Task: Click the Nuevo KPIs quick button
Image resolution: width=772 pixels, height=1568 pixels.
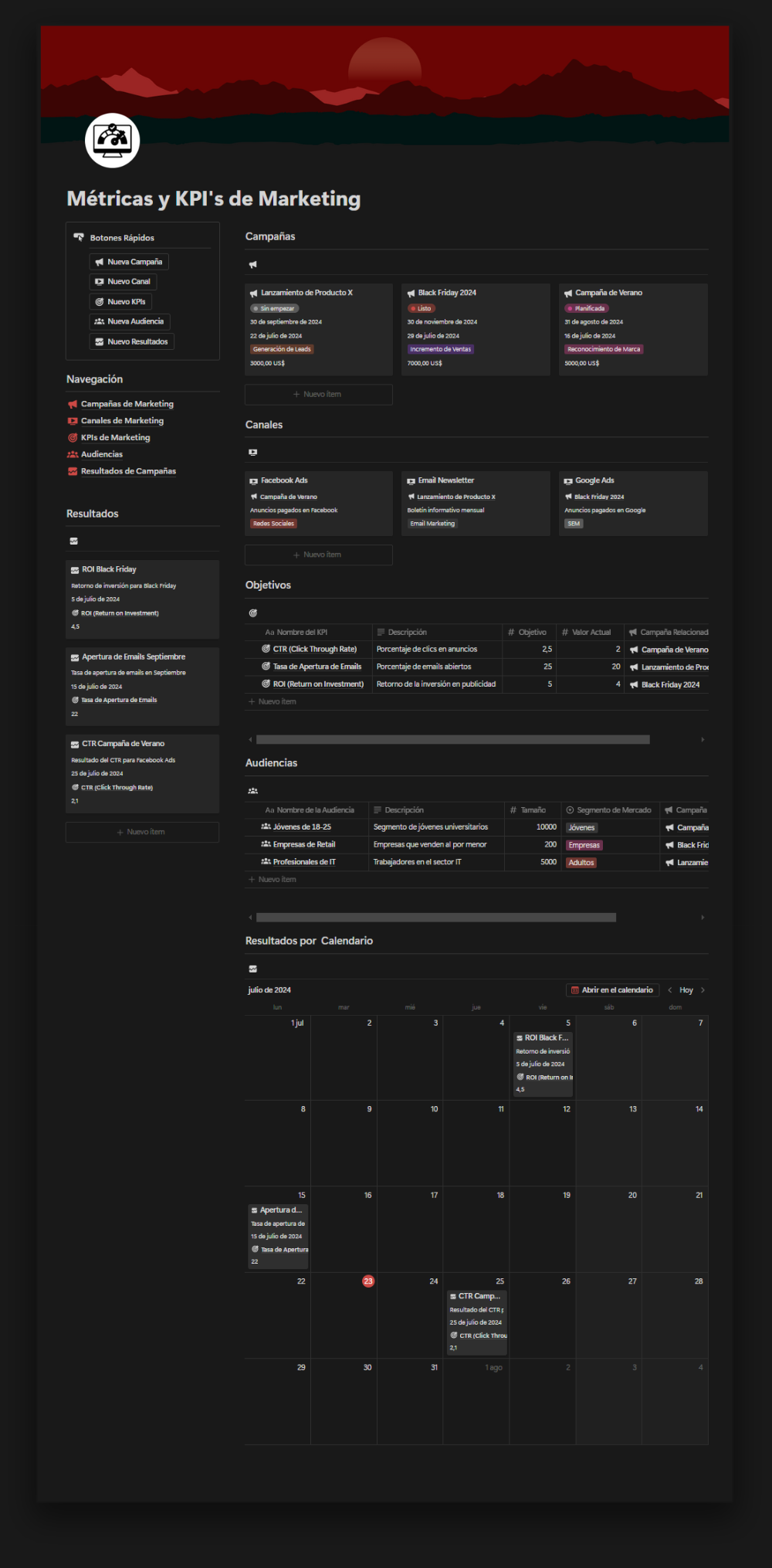Action: (120, 302)
